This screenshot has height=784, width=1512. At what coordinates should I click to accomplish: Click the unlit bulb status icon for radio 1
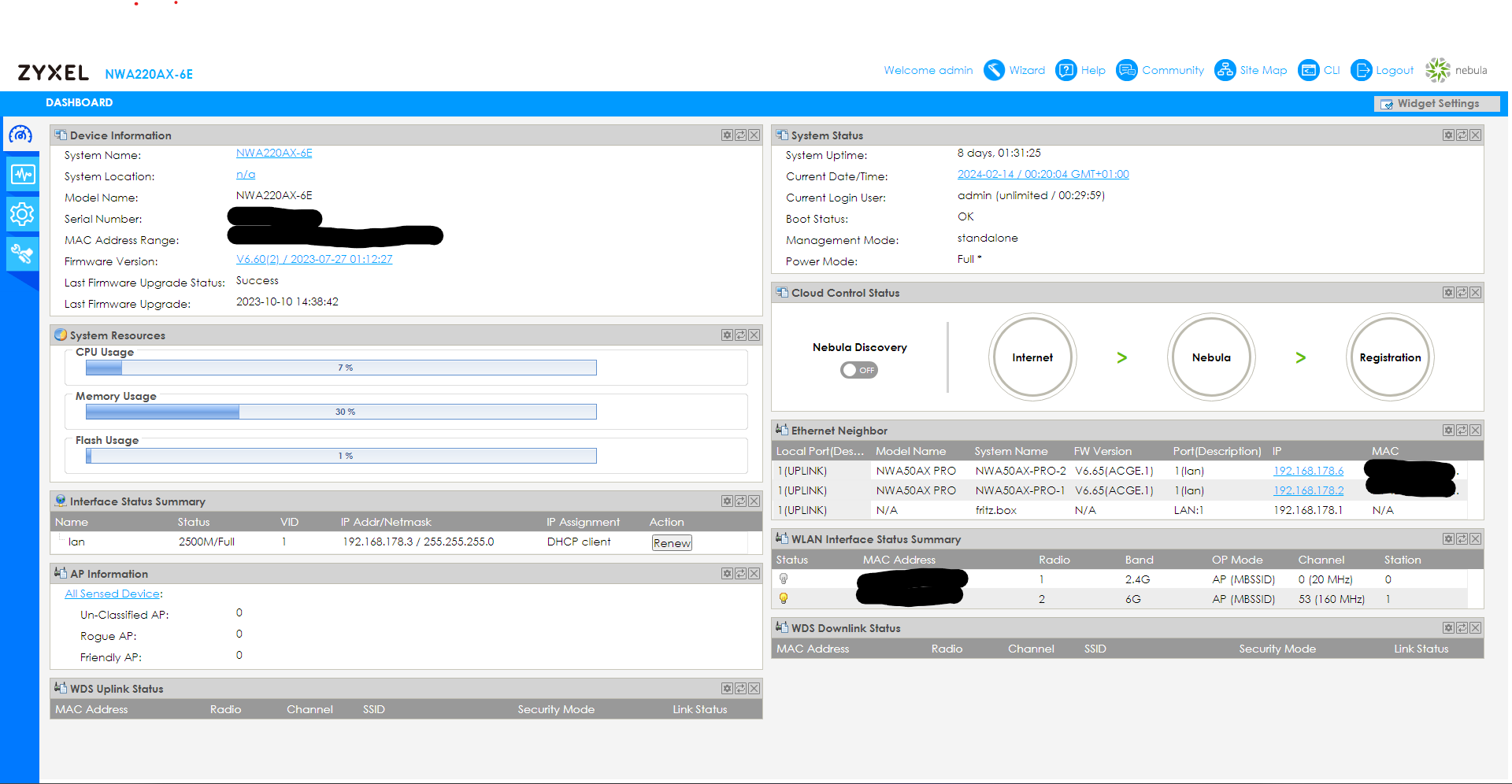[784, 579]
